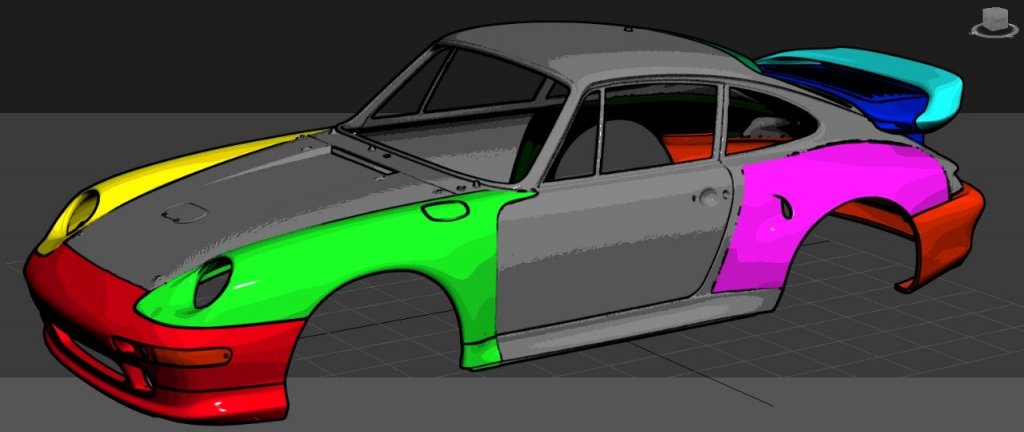Click the ViewCube navigation widget
The image size is (1024, 432).
(993, 17)
